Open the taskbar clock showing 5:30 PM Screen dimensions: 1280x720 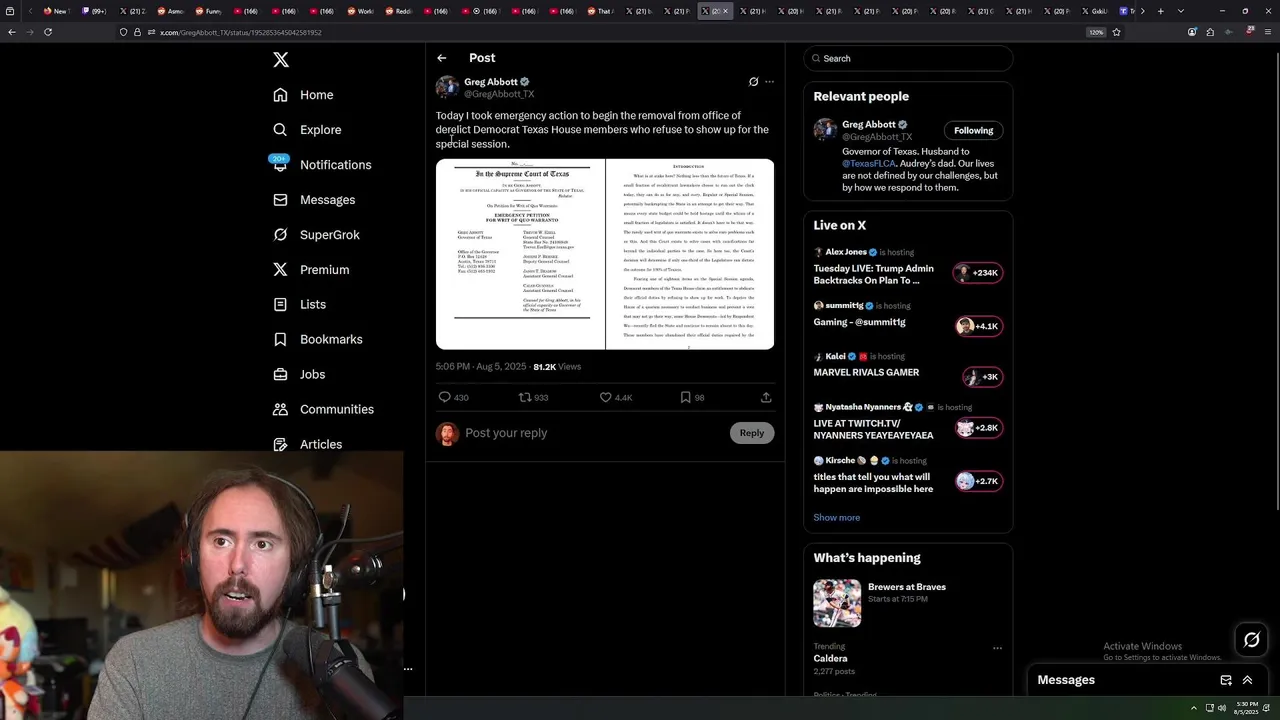point(1247,707)
